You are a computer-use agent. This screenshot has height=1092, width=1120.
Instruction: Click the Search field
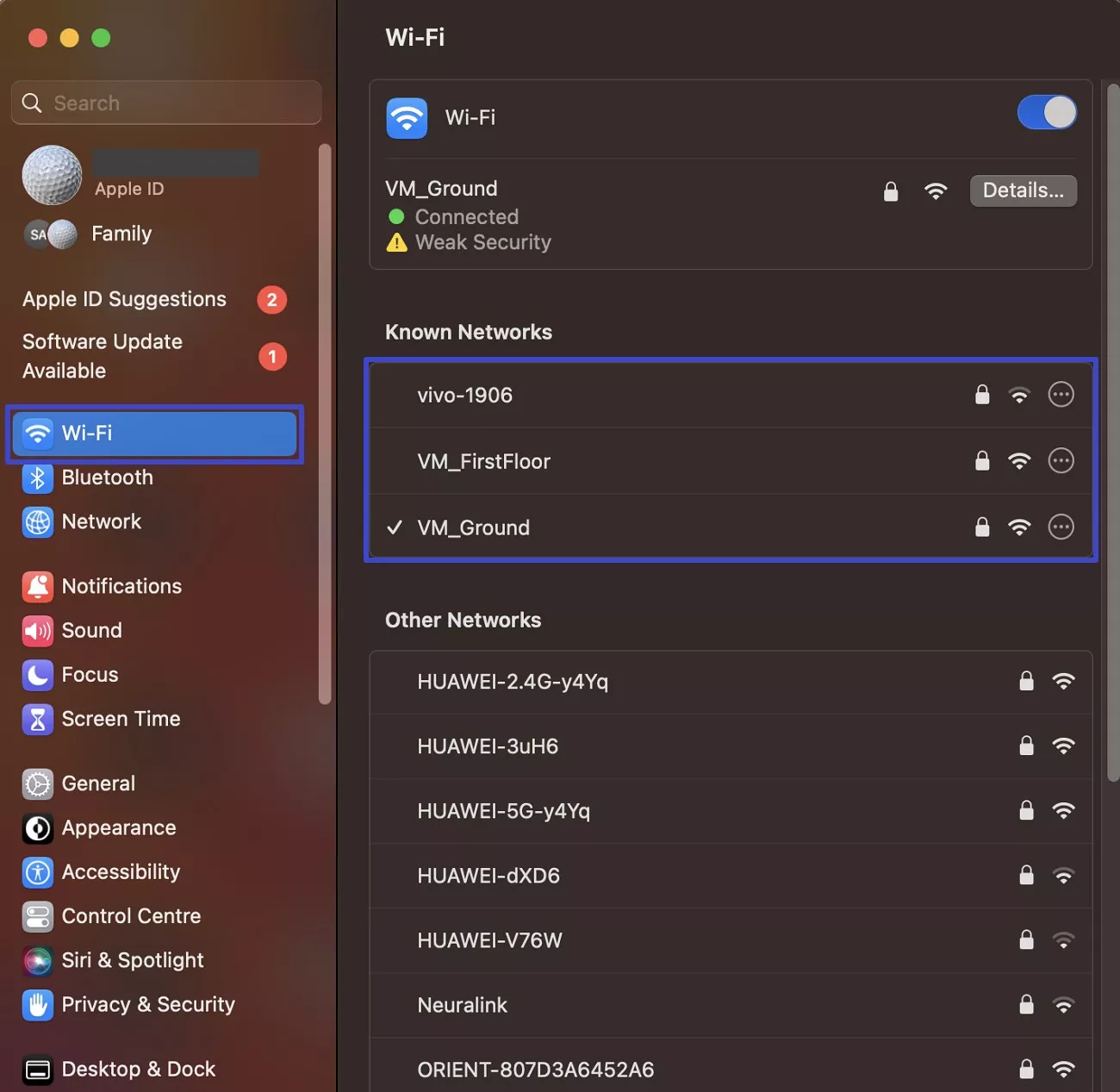[166, 102]
